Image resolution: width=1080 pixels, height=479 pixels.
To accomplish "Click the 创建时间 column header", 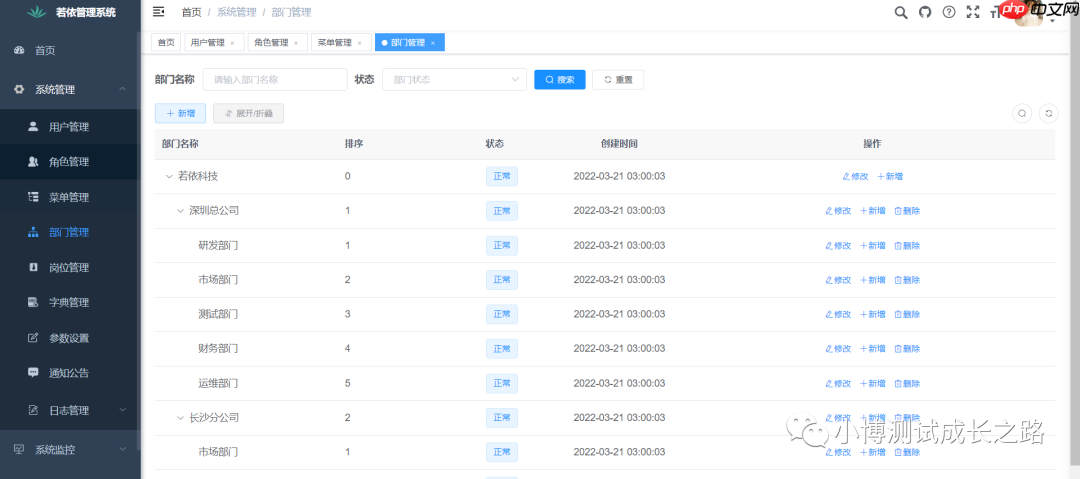I will pyautogui.click(x=619, y=144).
